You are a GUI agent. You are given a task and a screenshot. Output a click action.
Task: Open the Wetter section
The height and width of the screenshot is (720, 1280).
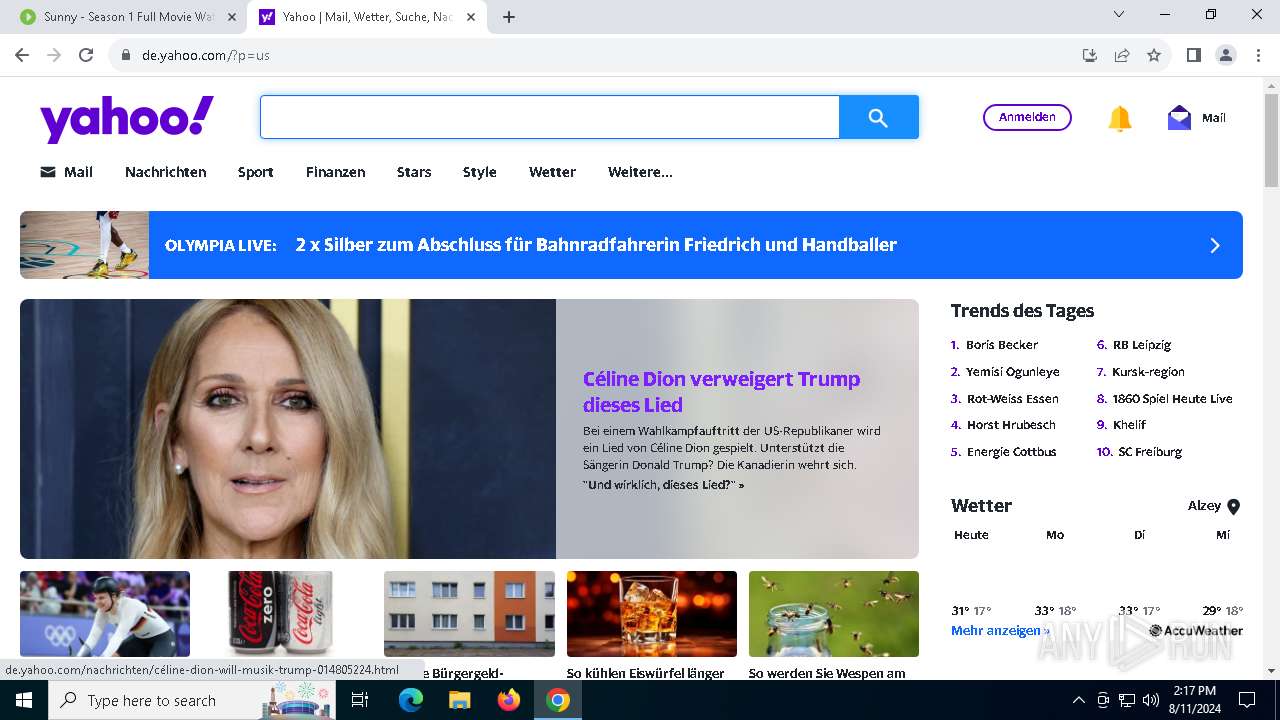[552, 172]
